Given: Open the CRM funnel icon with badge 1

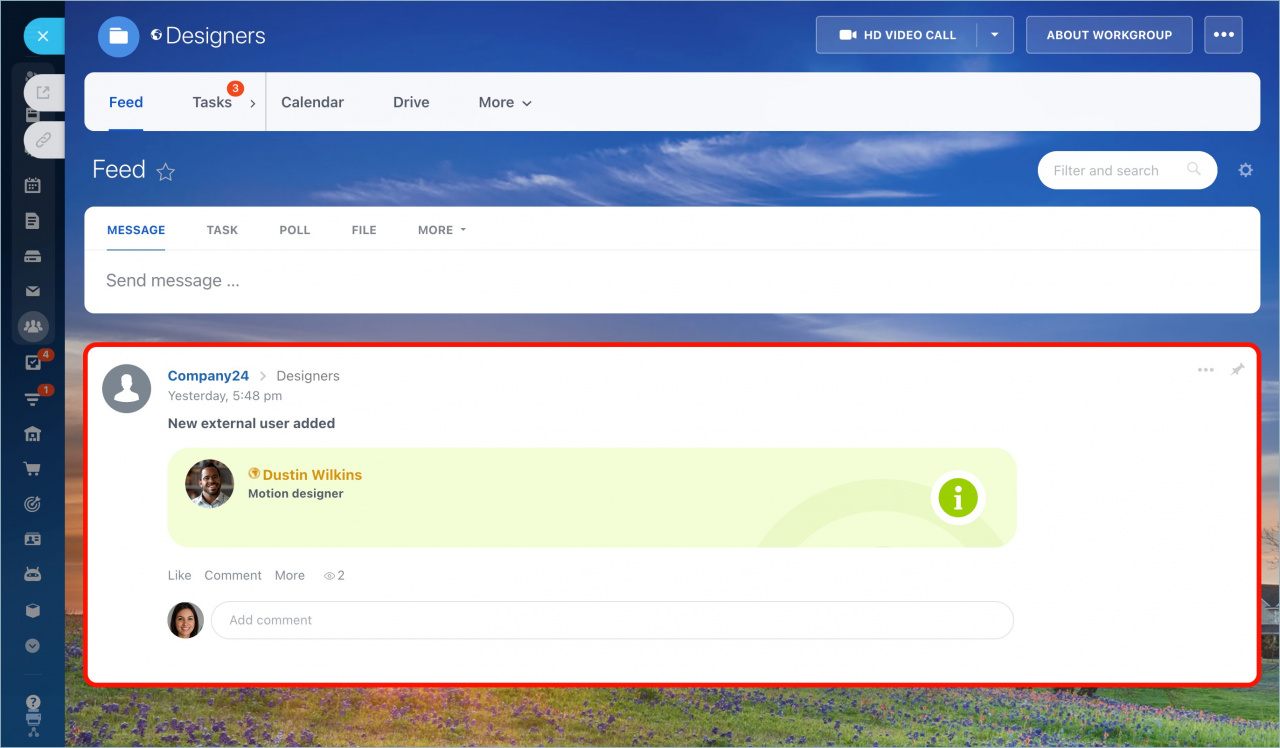Looking at the screenshot, I should (34, 397).
